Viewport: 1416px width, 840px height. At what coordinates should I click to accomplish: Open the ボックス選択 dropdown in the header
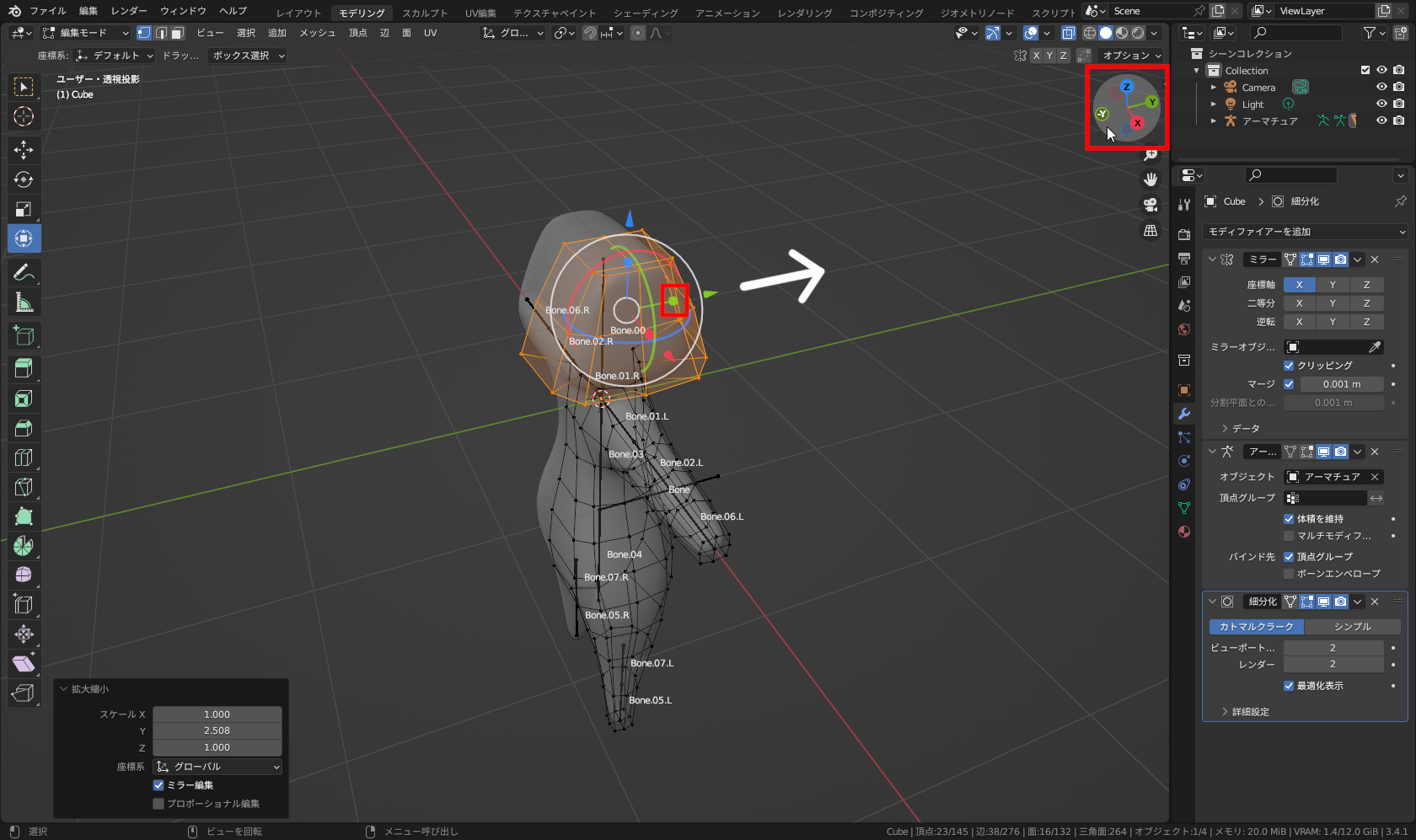pos(246,56)
